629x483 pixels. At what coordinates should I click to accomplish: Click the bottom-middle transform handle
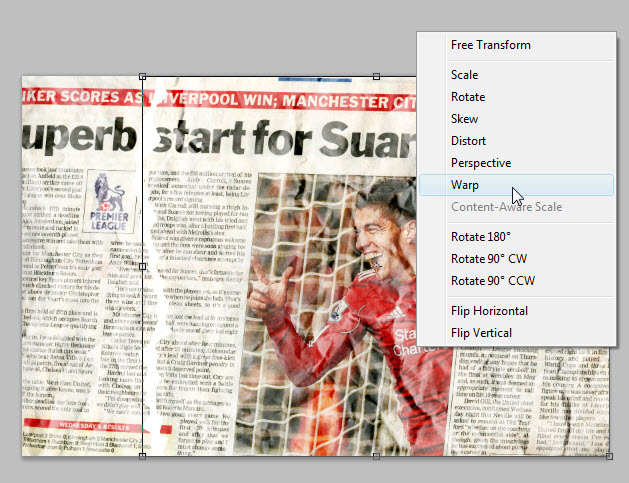click(x=376, y=456)
